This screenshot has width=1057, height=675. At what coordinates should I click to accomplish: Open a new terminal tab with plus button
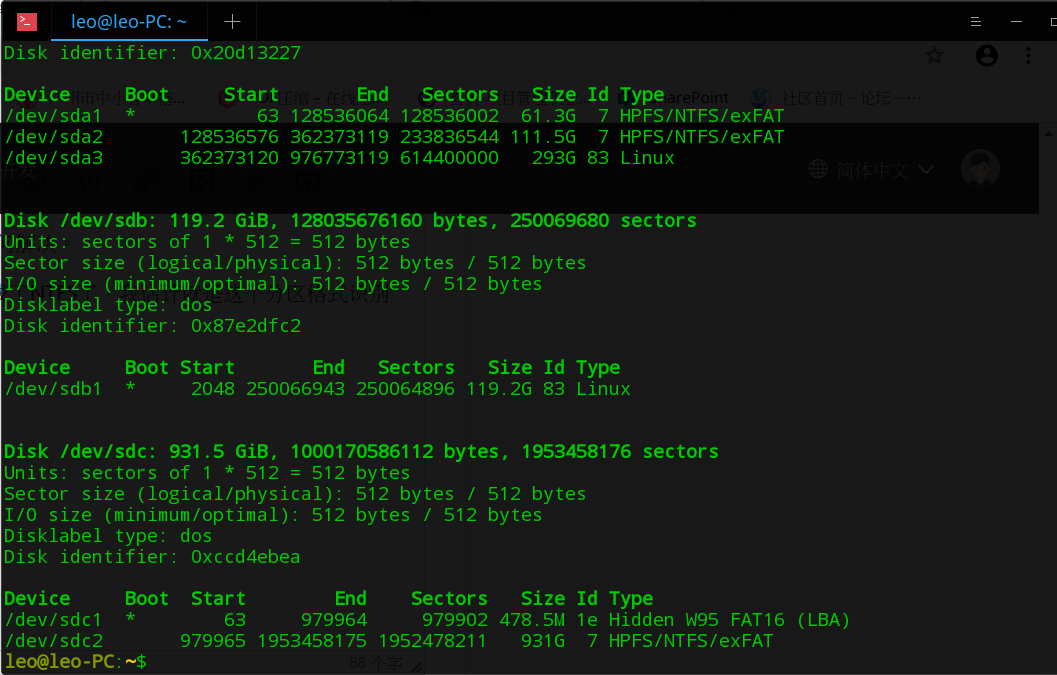click(x=232, y=21)
